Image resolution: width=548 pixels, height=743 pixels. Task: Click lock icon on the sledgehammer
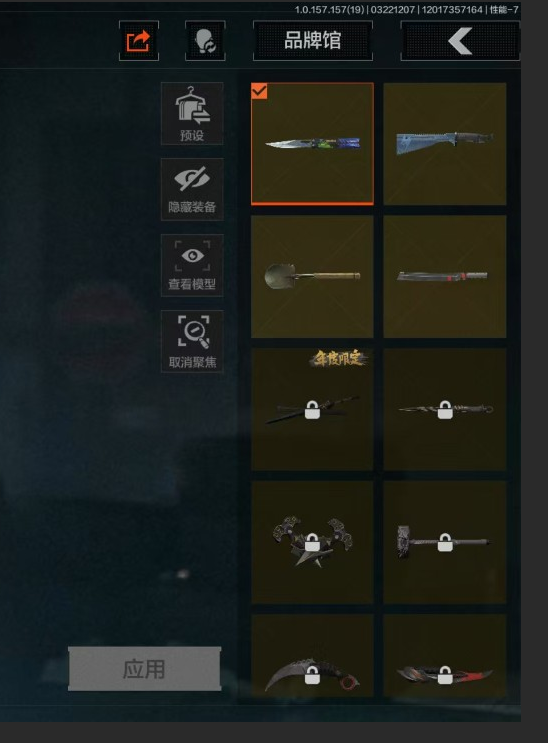pyautogui.click(x=445, y=543)
